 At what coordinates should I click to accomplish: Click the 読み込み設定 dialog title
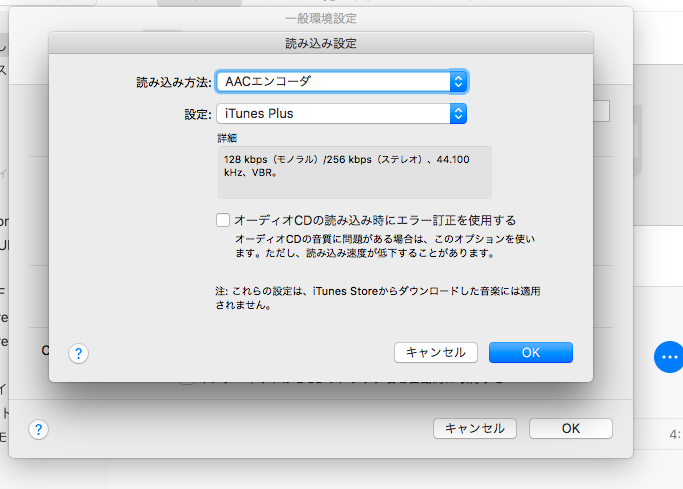(x=321, y=43)
